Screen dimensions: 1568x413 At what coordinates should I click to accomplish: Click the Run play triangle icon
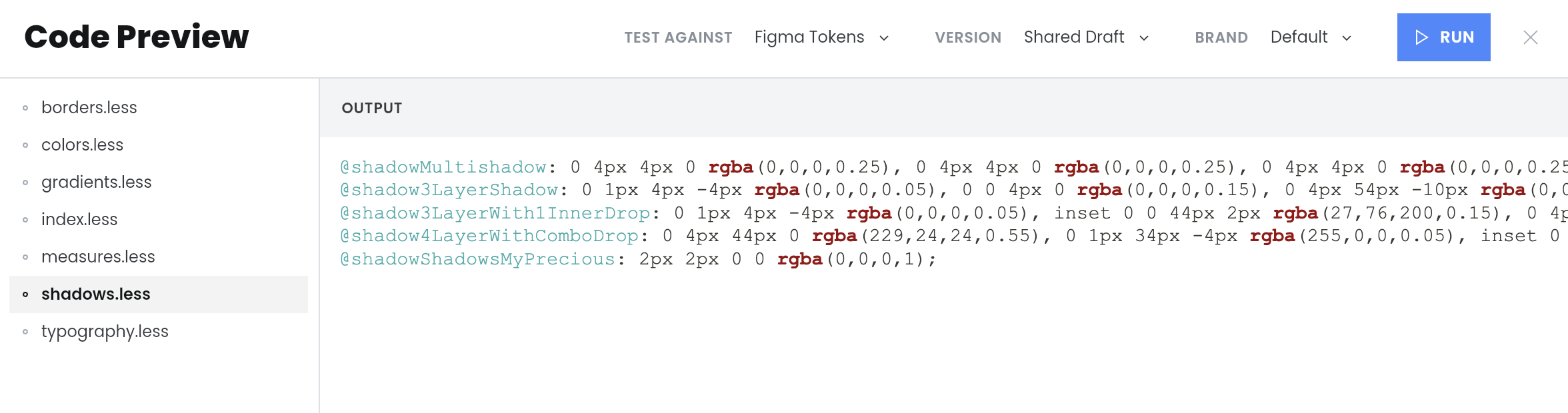(x=1421, y=37)
